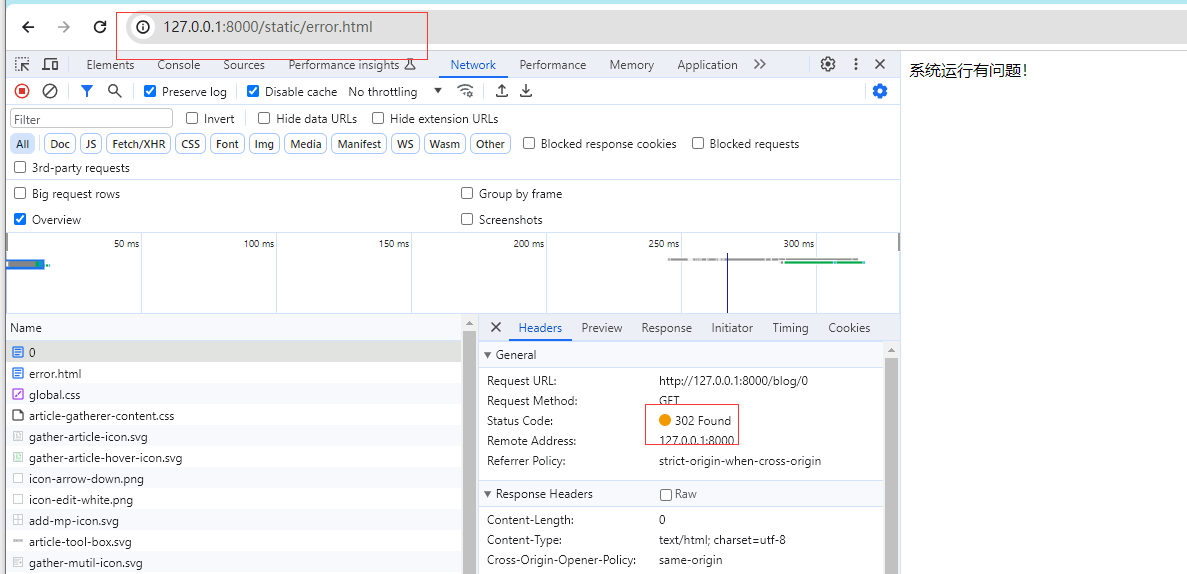Activate the inspect element picker icon
This screenshot has width=1187, height=574.
[x=23, y=64]
